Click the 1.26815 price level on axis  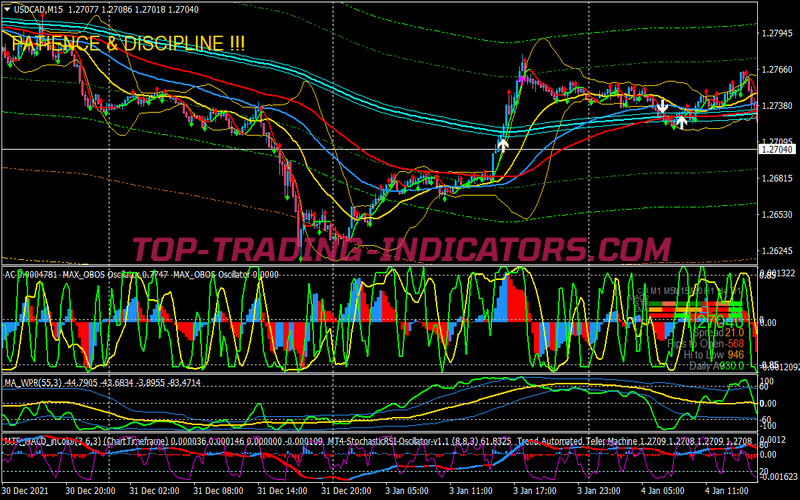click(x=777, y=178)
